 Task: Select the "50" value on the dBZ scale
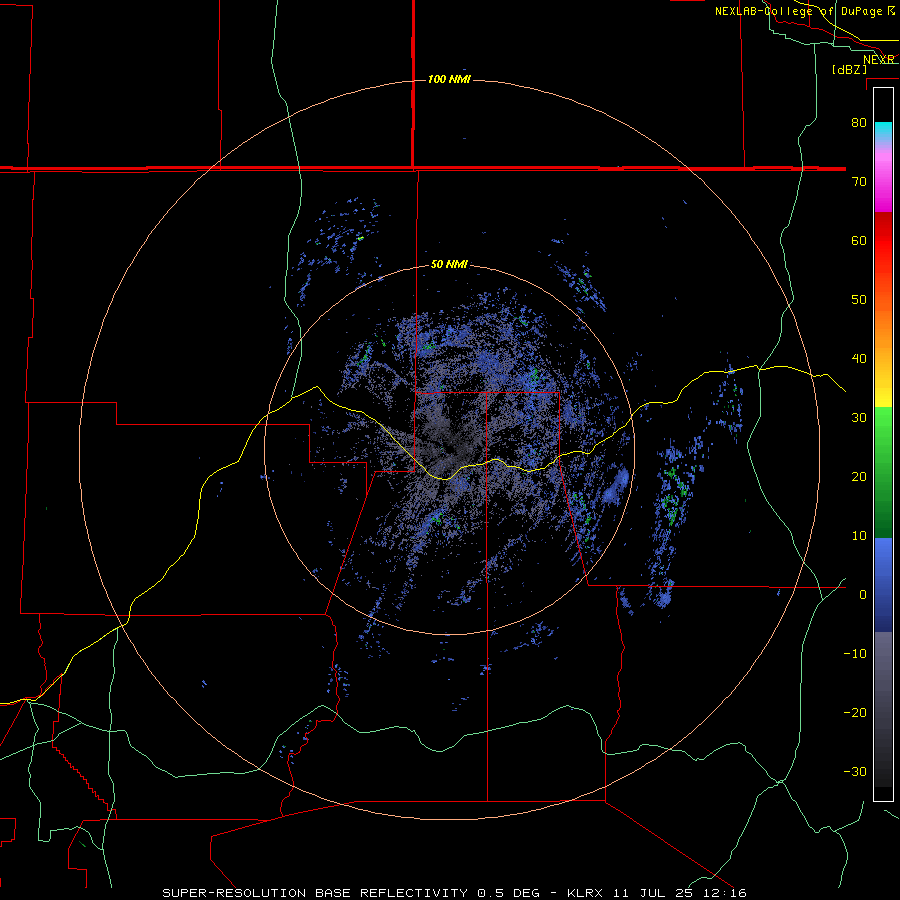859,300
